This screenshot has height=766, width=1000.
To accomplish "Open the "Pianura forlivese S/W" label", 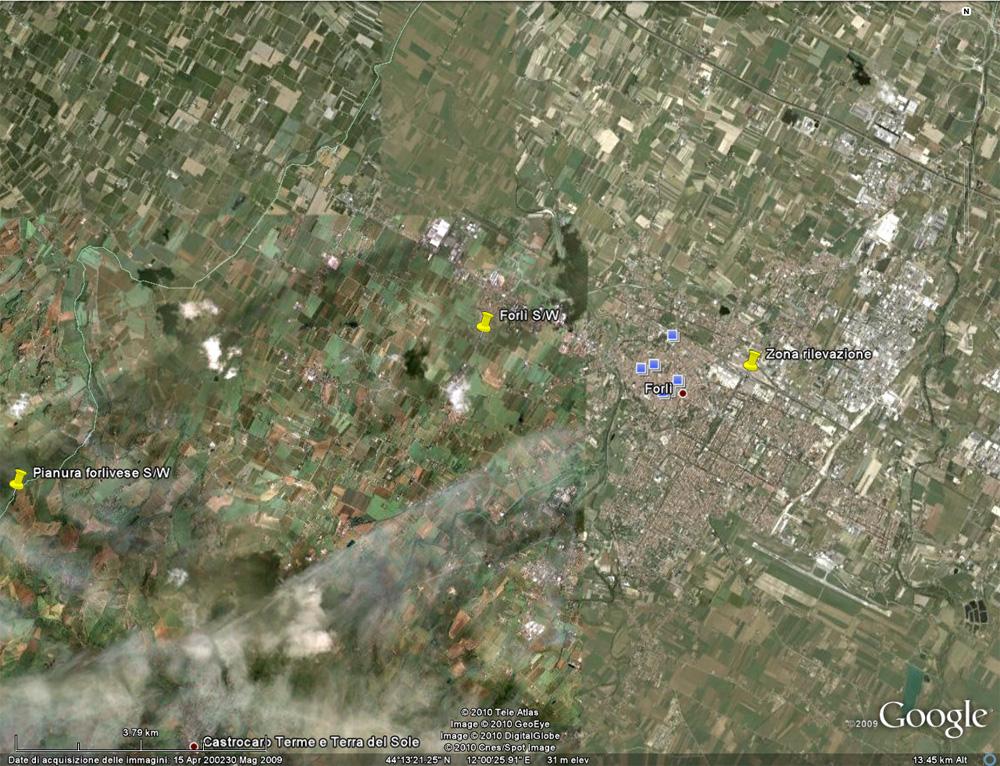I will [x=101, y=472].
